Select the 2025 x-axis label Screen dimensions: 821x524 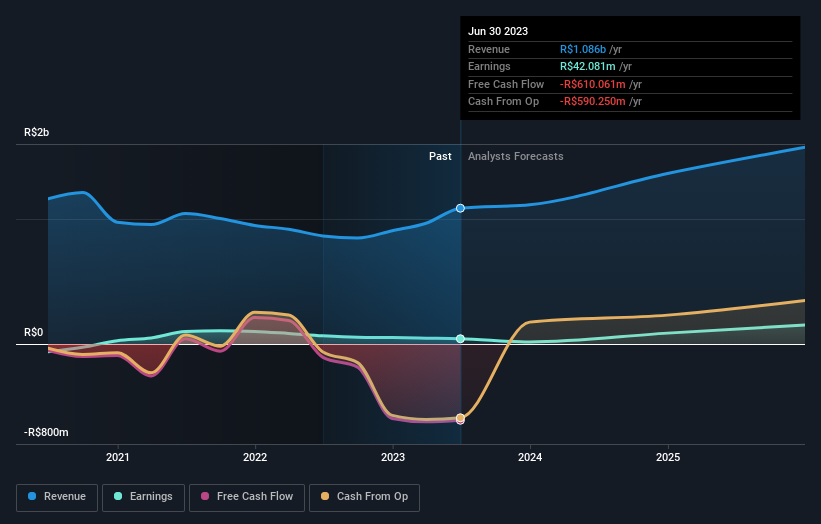[x=668, y=457]
